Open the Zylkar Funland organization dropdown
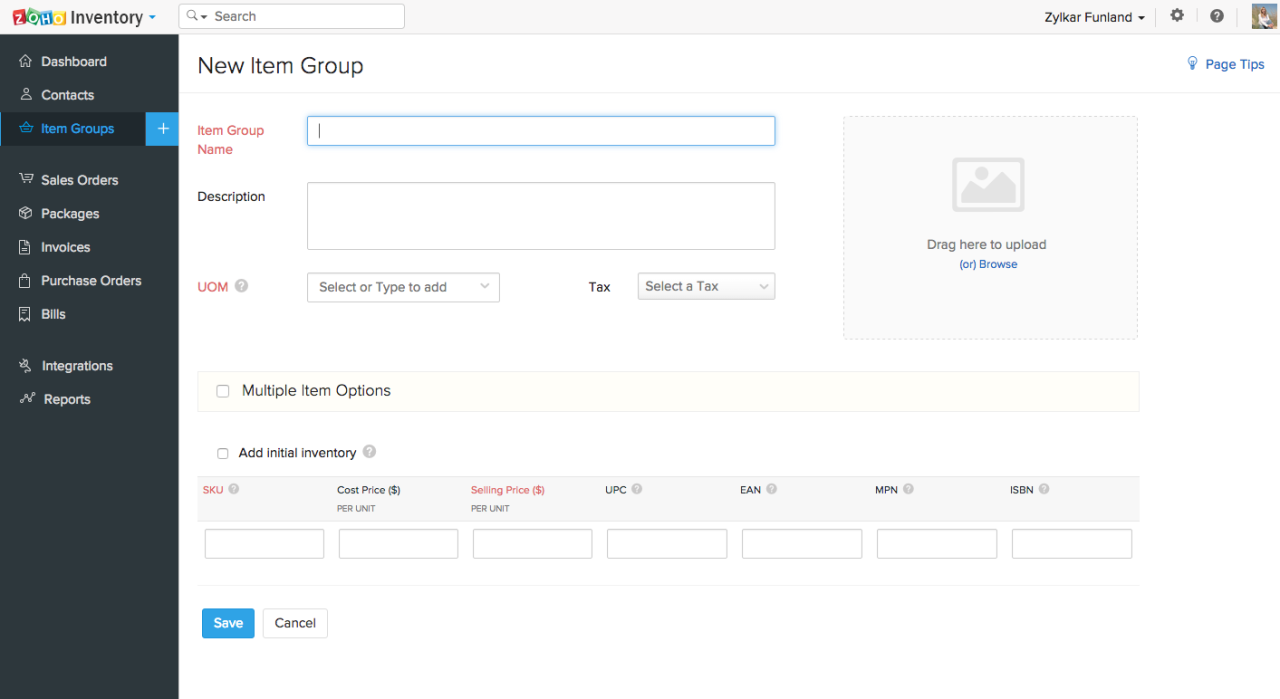Image resolution: width=1280 pixels, height=699 pixels. tap(1094, 16)
